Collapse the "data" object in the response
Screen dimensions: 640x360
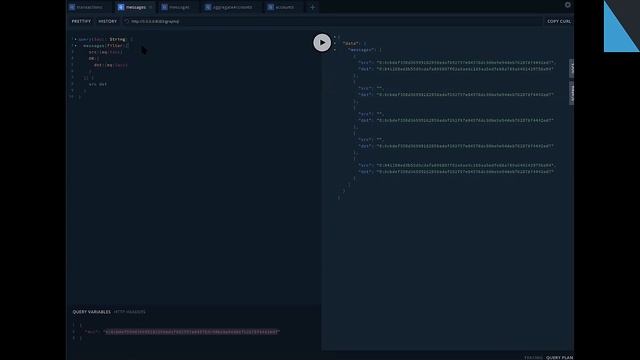(335, 43)
